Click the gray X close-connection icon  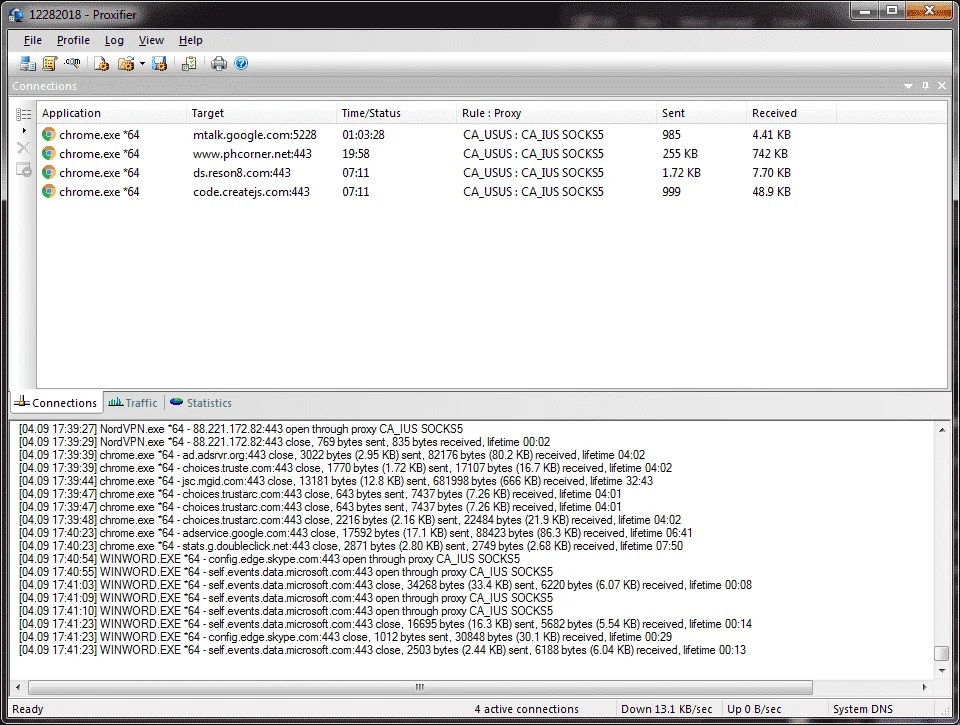click(x=23, y=148)
